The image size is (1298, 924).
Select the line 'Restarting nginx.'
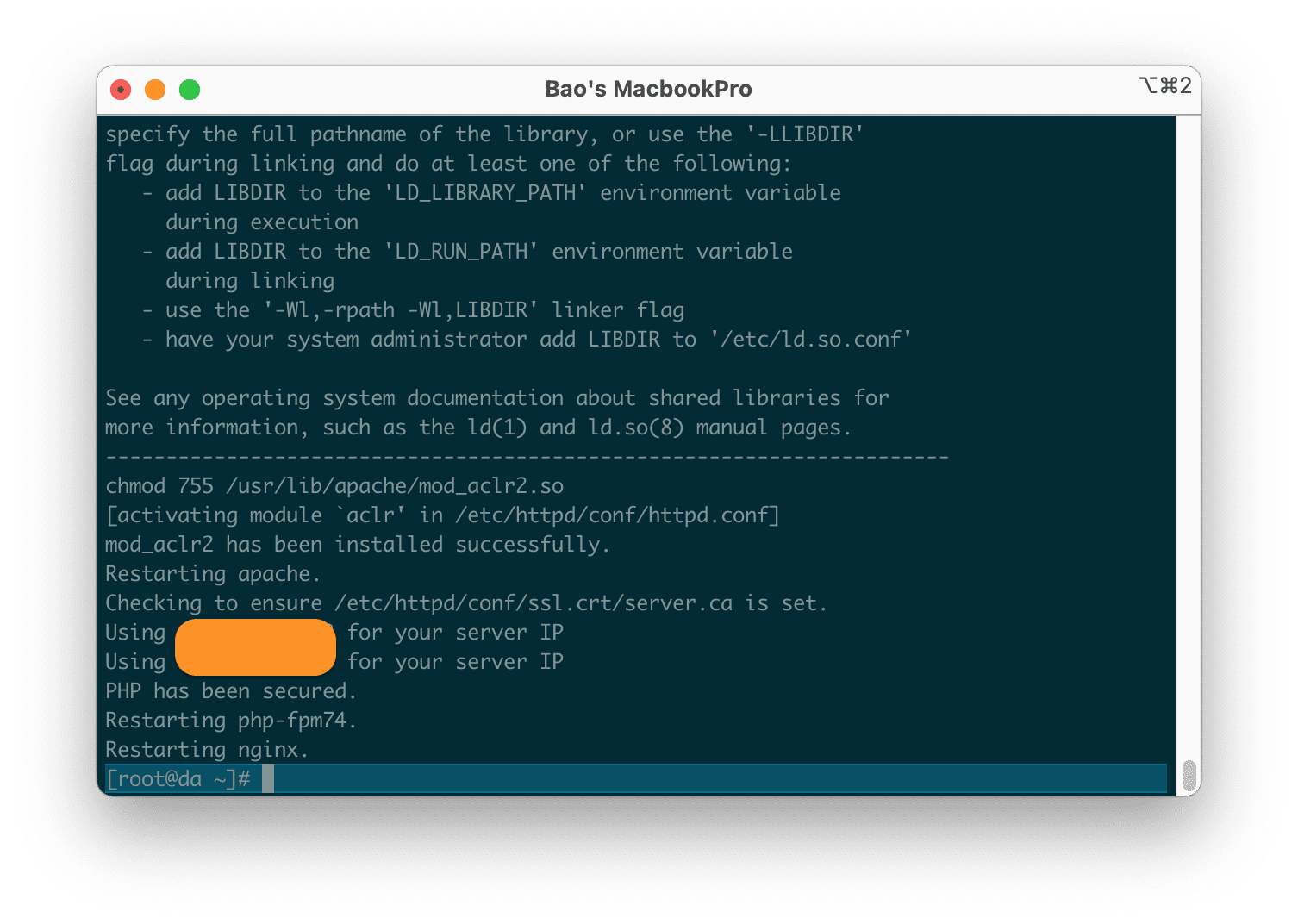pyautogui.click(x=206, y=749)
